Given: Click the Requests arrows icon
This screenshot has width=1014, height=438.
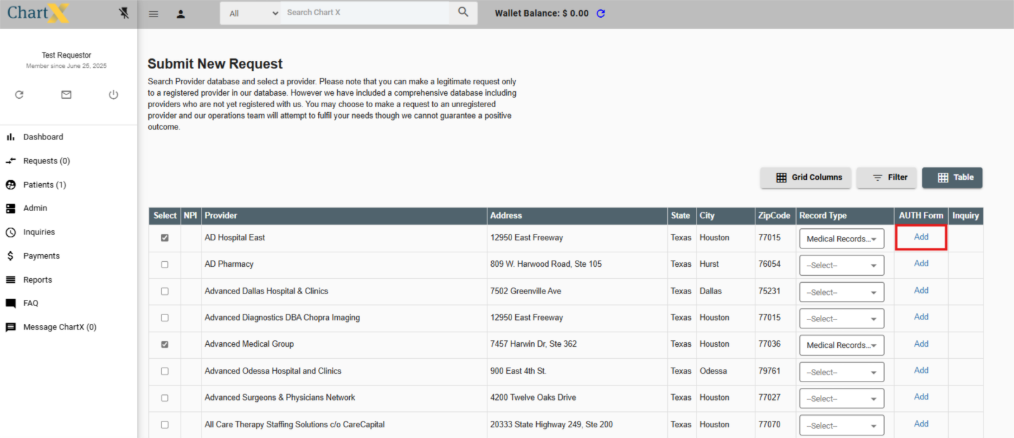Looking at the screenshot, I should [x=10, y=160].
